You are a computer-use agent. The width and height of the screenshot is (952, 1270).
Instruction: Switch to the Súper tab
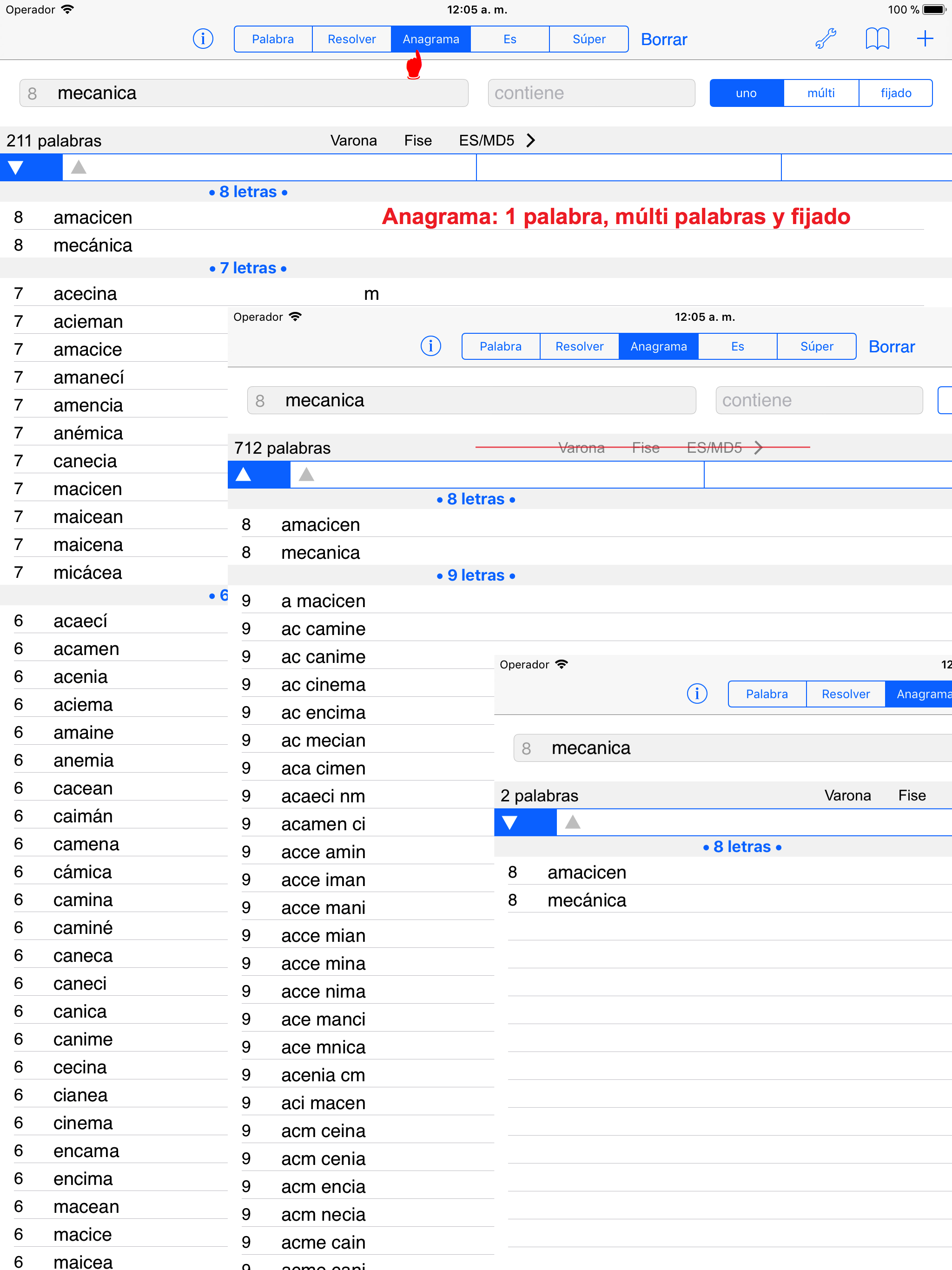(588, 39)
